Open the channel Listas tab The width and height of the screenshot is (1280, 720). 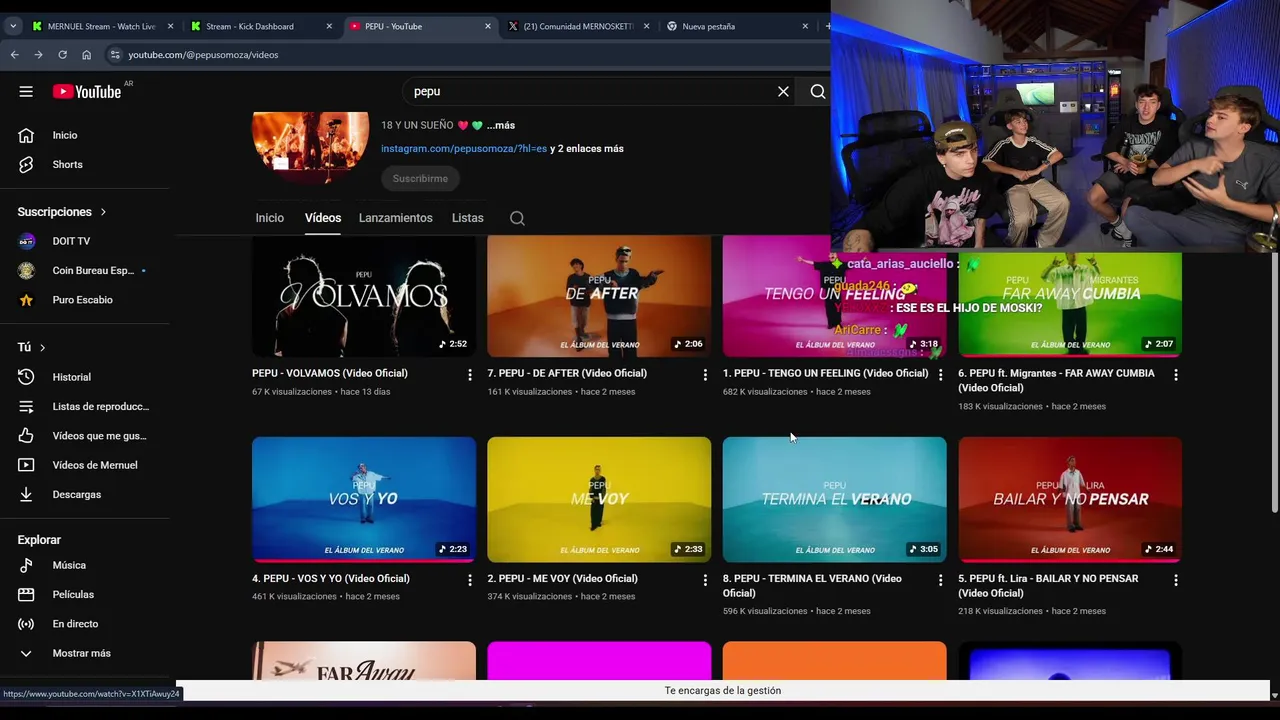[x=467, y=218]
